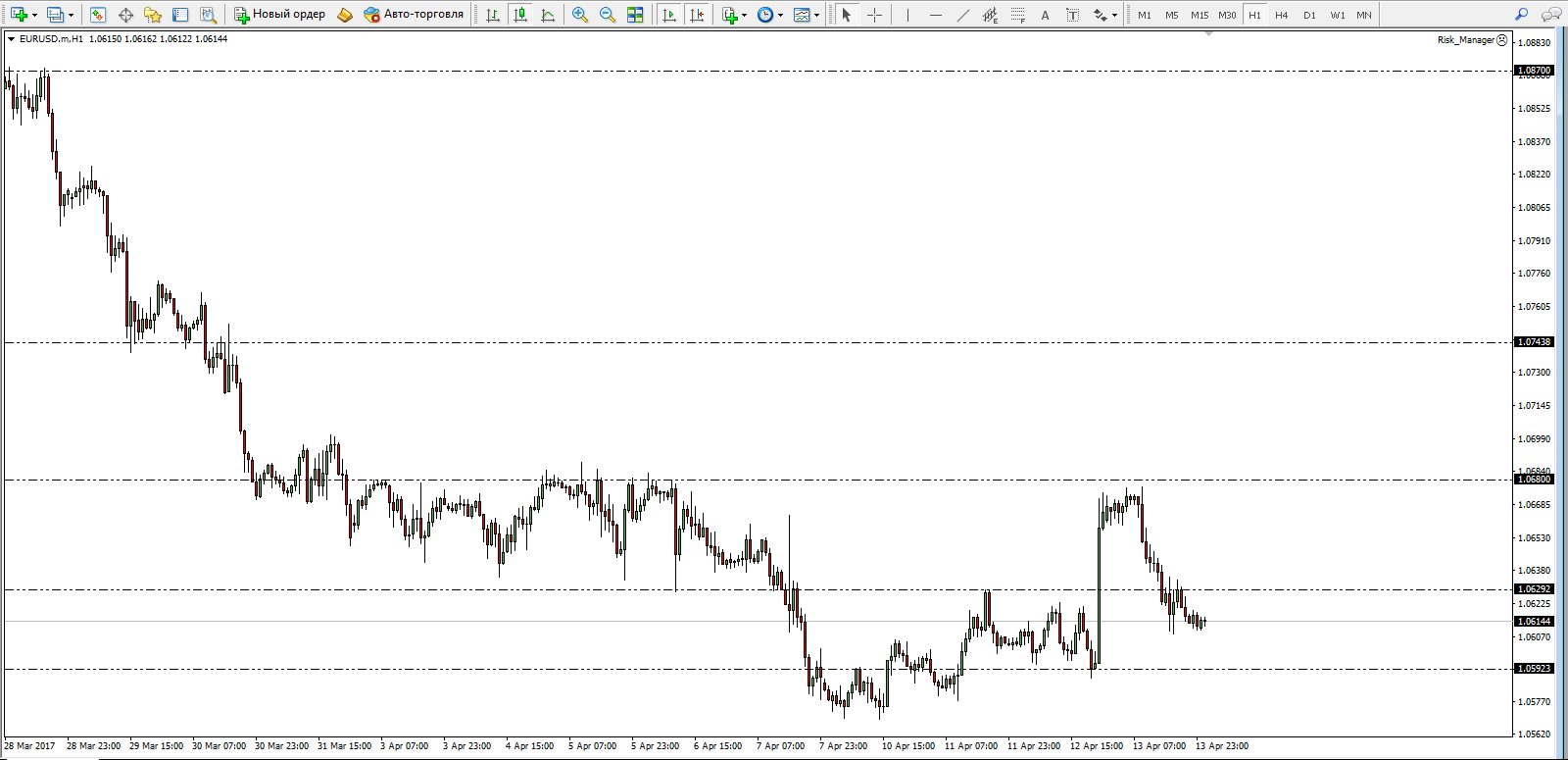Switch to the M30 timeframe
Image resolution: width=1568 pixels, height=760 pixels.
pyautogui.click(x=1227, y=15)
